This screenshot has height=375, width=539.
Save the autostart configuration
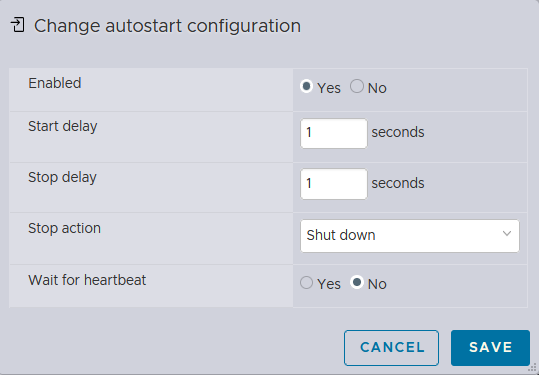tap(491, 348)
